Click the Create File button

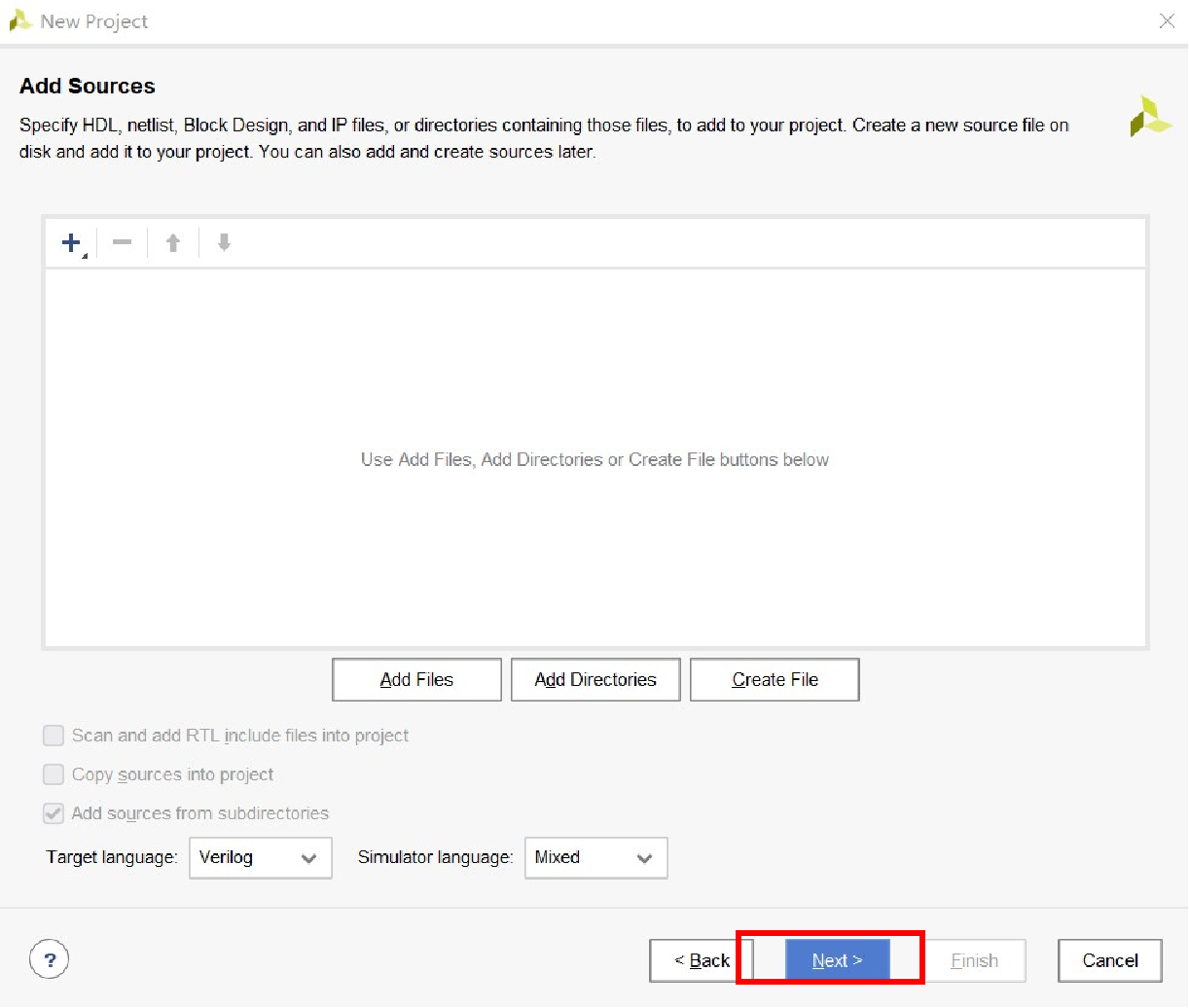pyautogui.click(x=775, y=679)
